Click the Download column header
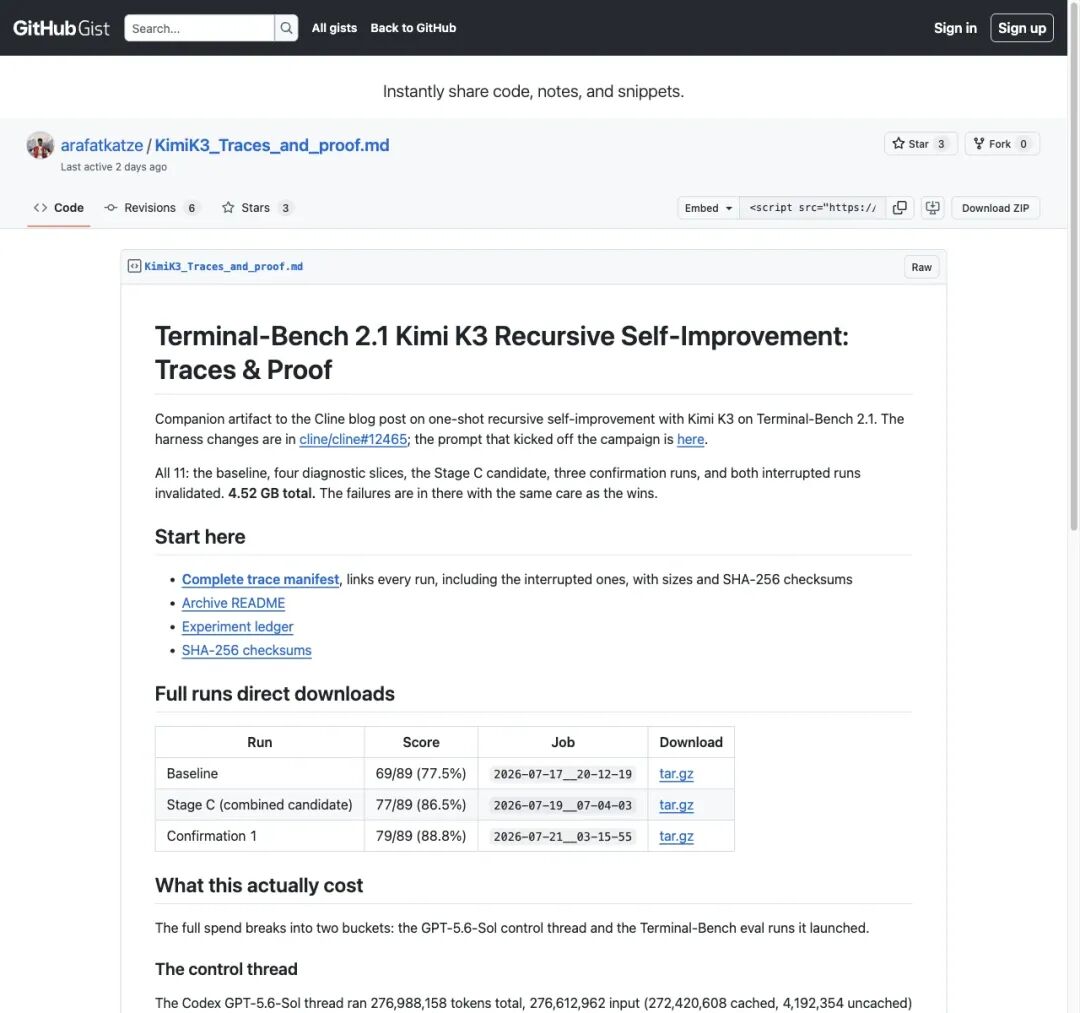This screenshot has height=1013, width=1080. coord(691,742)
